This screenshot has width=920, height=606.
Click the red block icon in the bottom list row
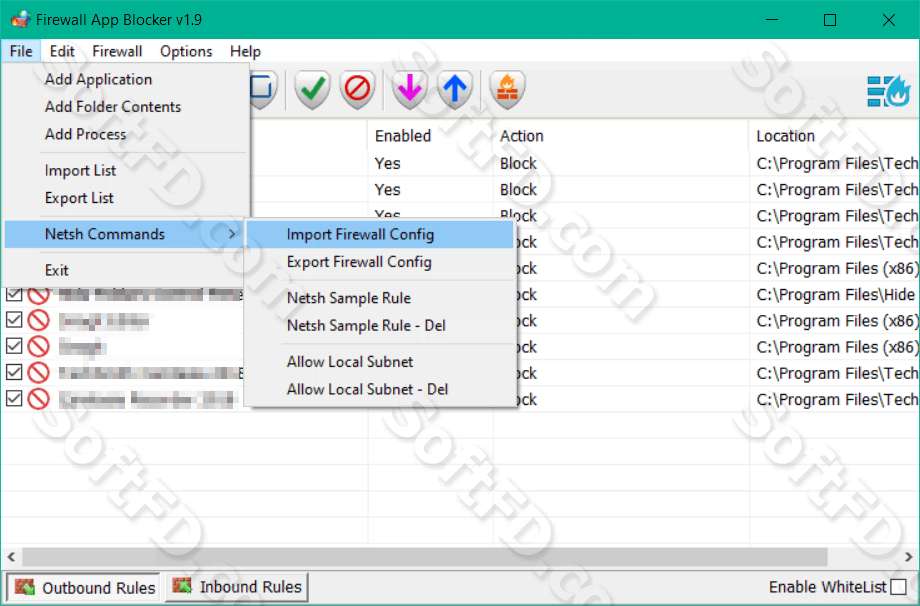[39, 400]
